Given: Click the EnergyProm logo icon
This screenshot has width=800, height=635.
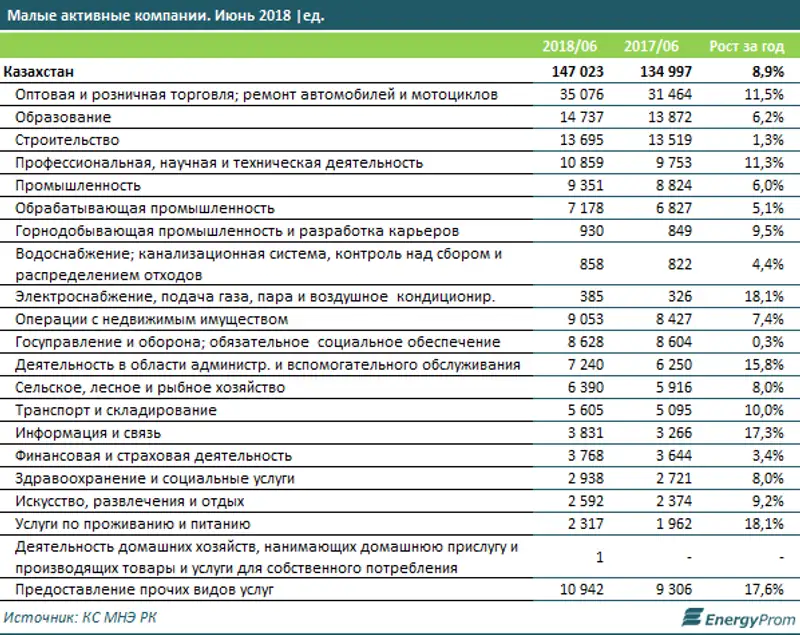Looking at the screenshot, I should tap(689, 616).
